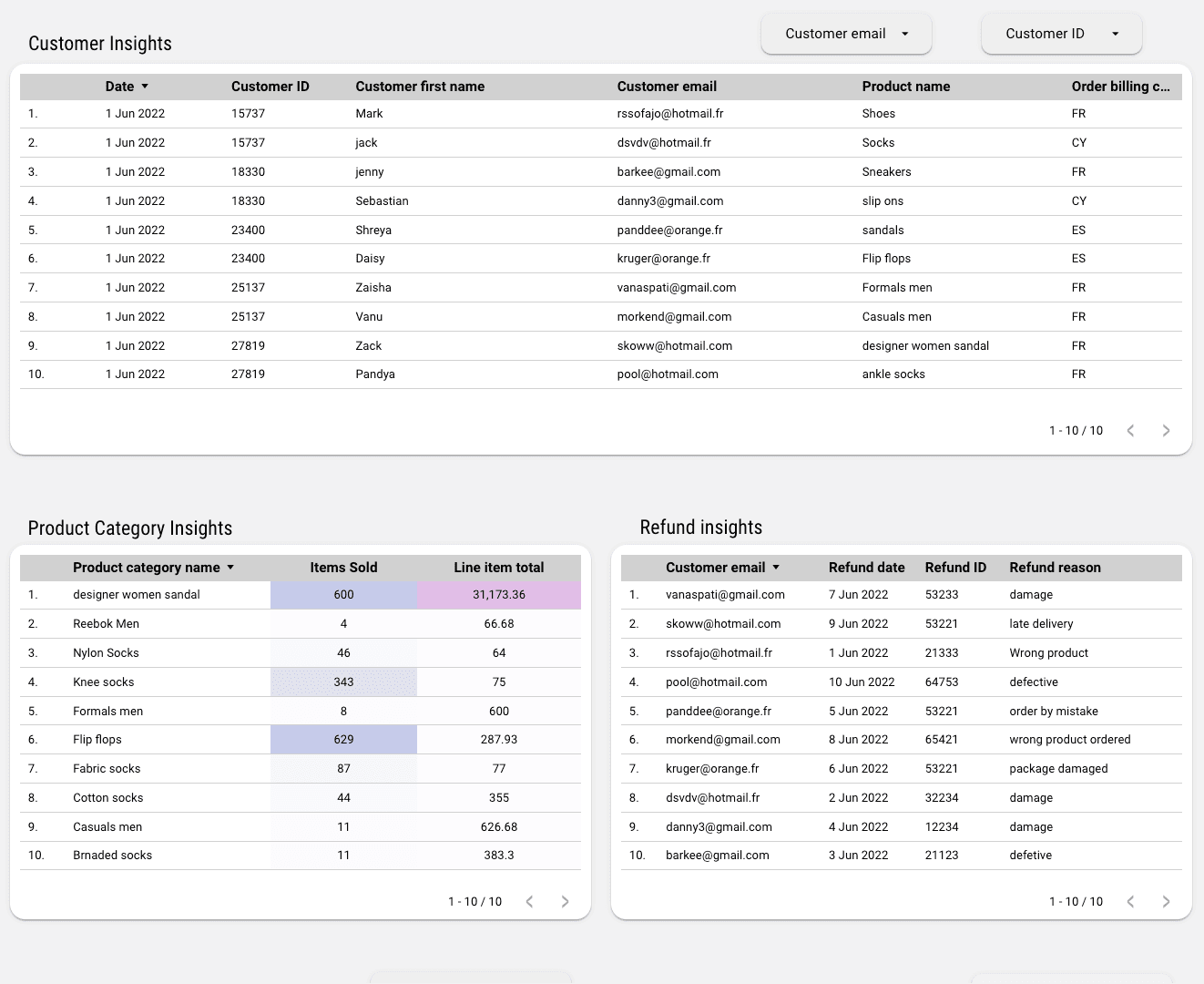Click the previous page arrow in Customer Insights
This screenshot has width=1204, height=984.
point(1130,430)
